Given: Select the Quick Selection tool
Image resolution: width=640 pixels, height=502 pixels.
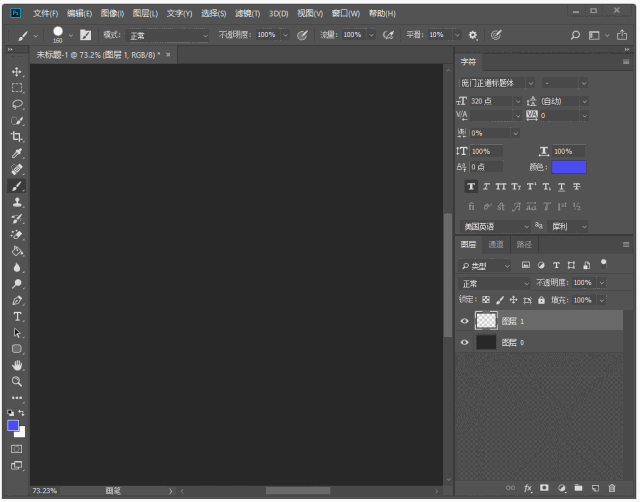Looking at the screenshot, I should (17, 120).
